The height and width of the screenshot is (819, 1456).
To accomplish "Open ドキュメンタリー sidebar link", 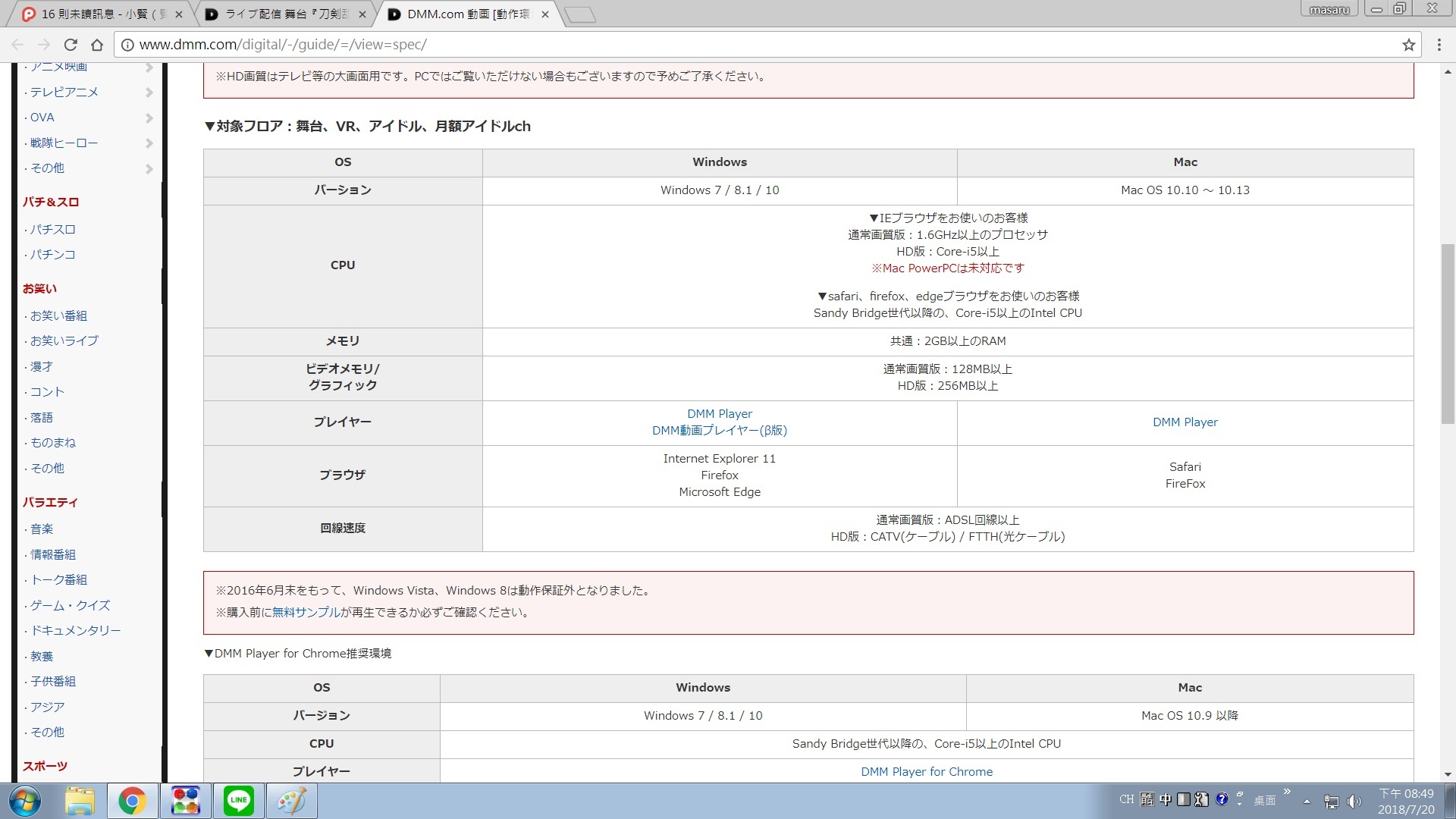I will (76, 630).
